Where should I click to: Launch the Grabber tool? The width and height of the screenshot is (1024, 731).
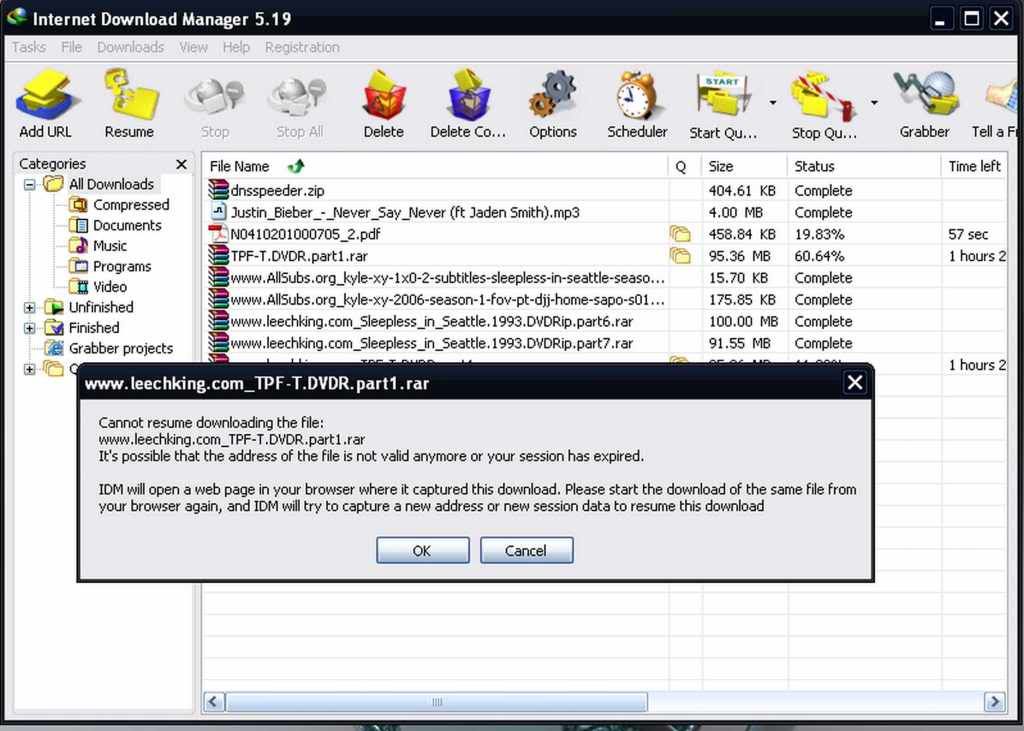pos(925,96)
